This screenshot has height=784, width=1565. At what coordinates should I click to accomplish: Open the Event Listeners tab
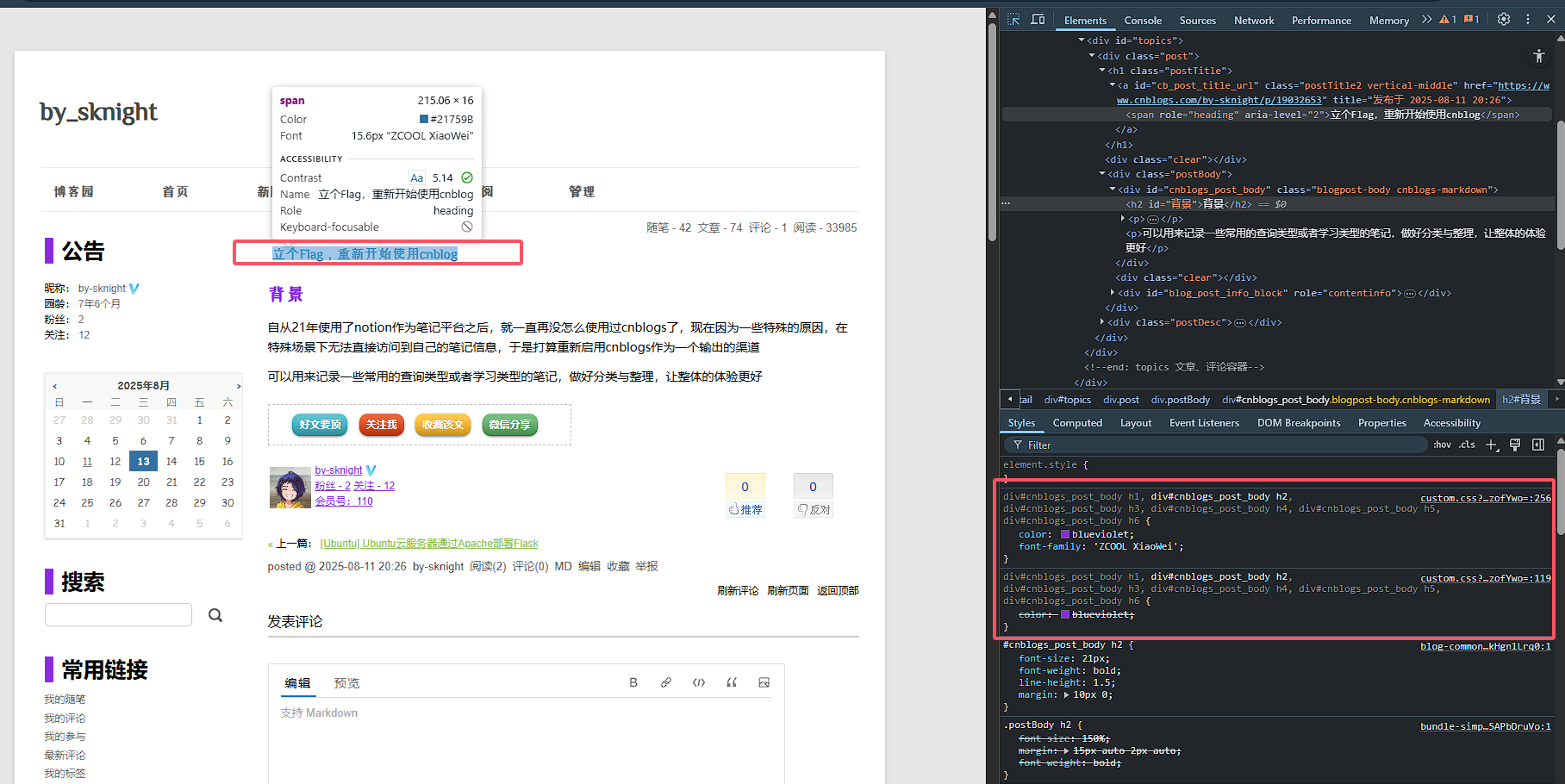point(1204,423)
